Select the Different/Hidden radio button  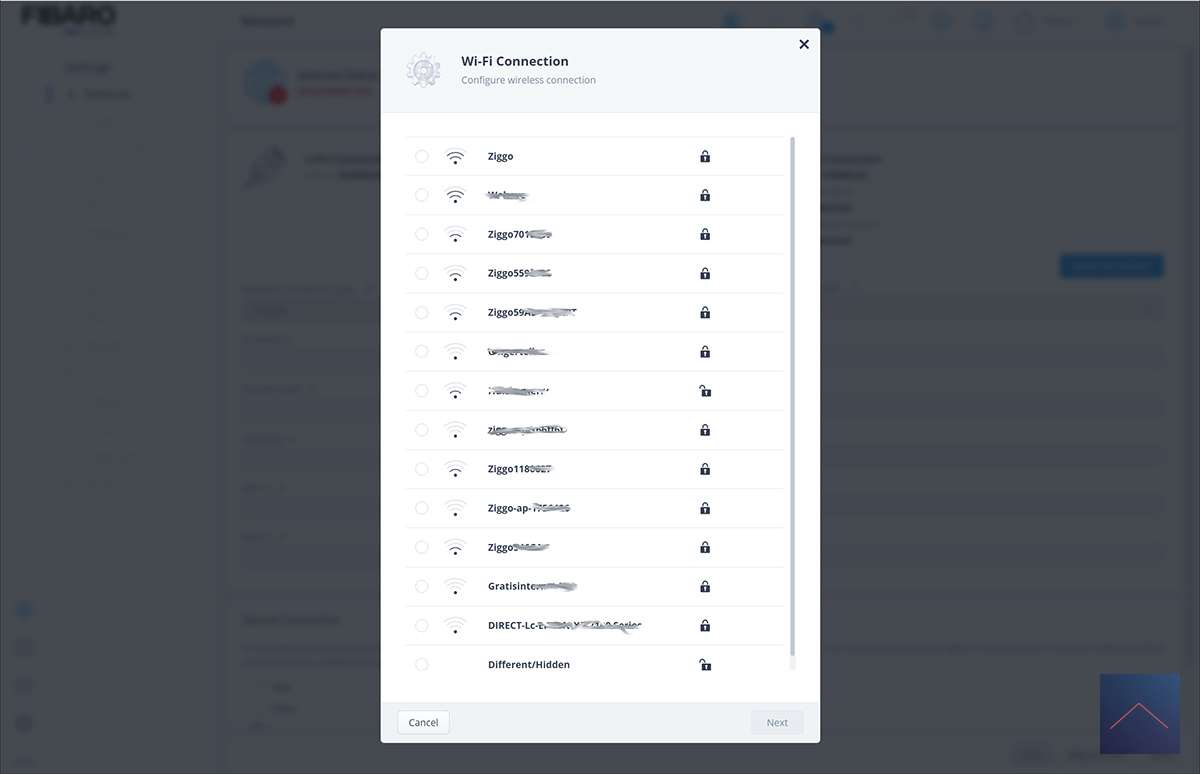pyautogui.click(x=422, y=665)
